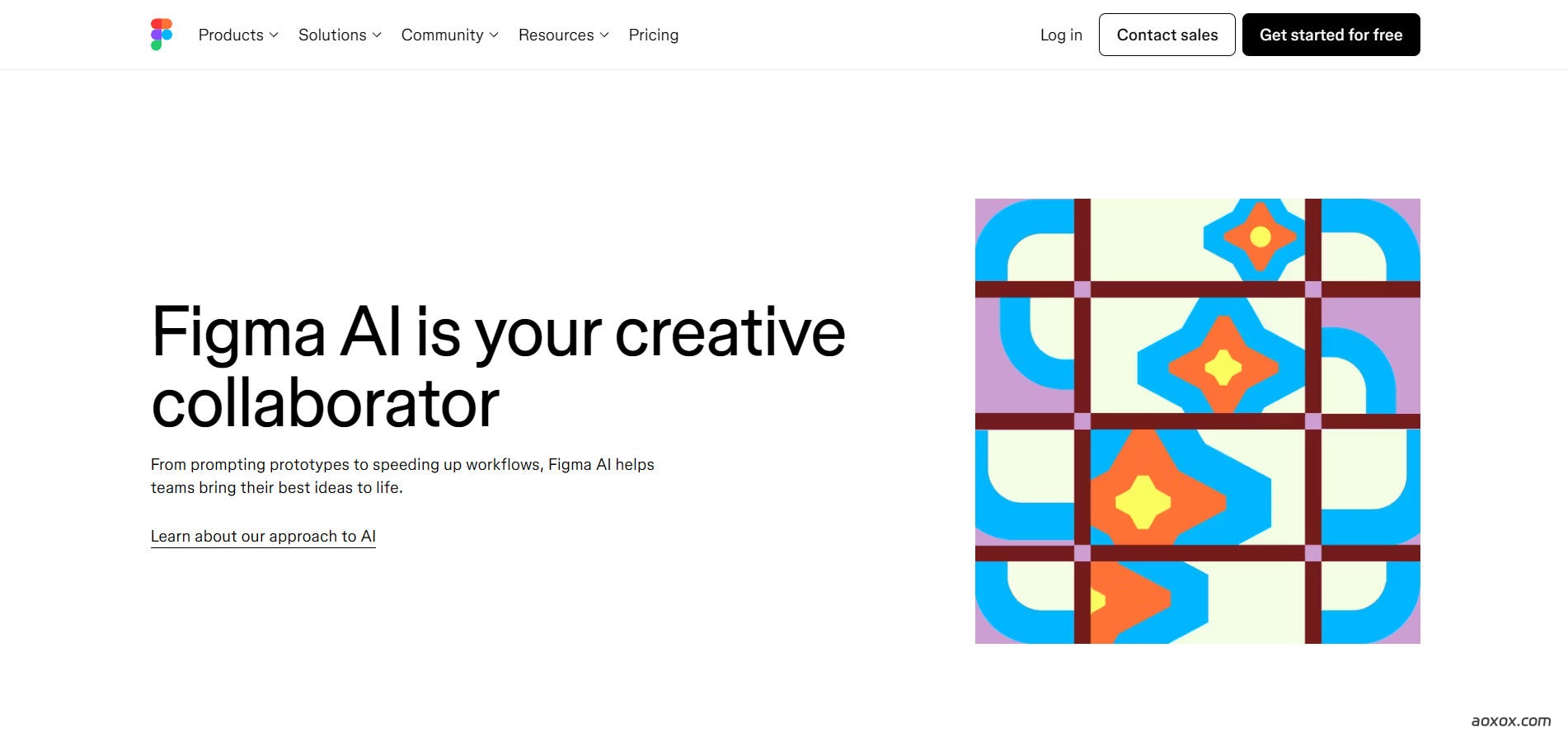The image size is (1568, 751).
Task: Click Get started for free
Action: click(1331, 35)
